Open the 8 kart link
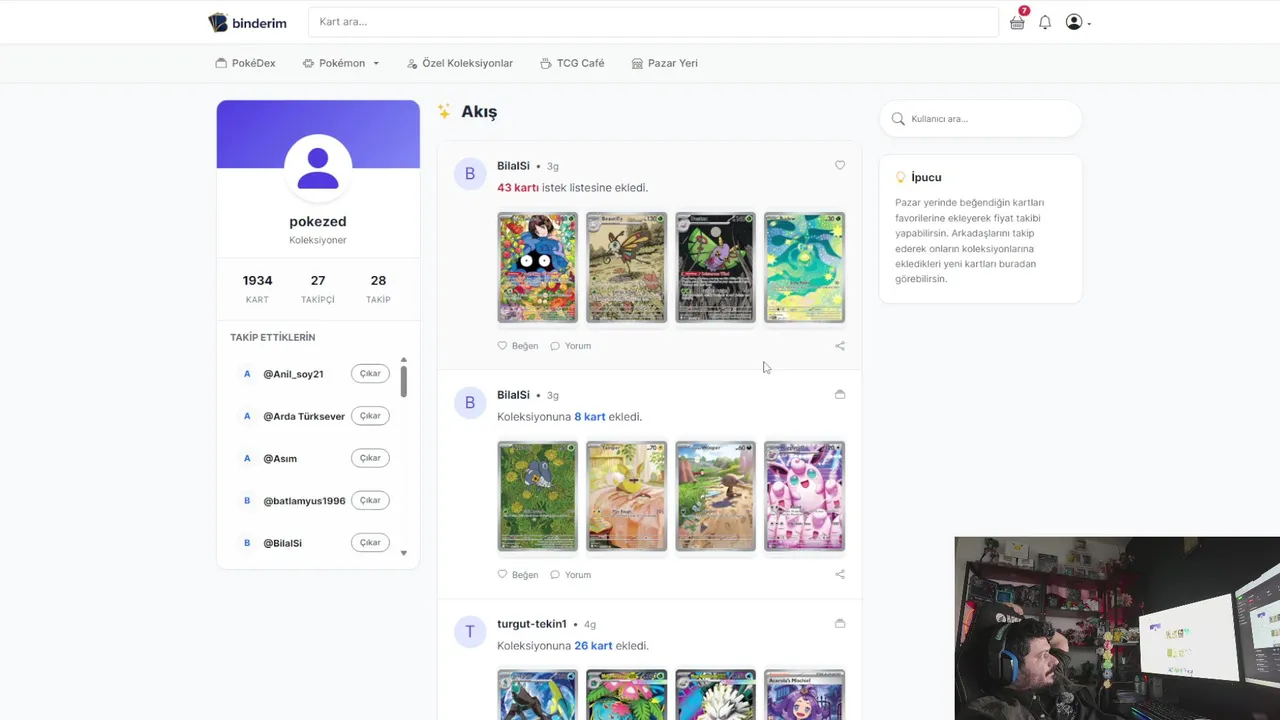 [x=590, y=416]
